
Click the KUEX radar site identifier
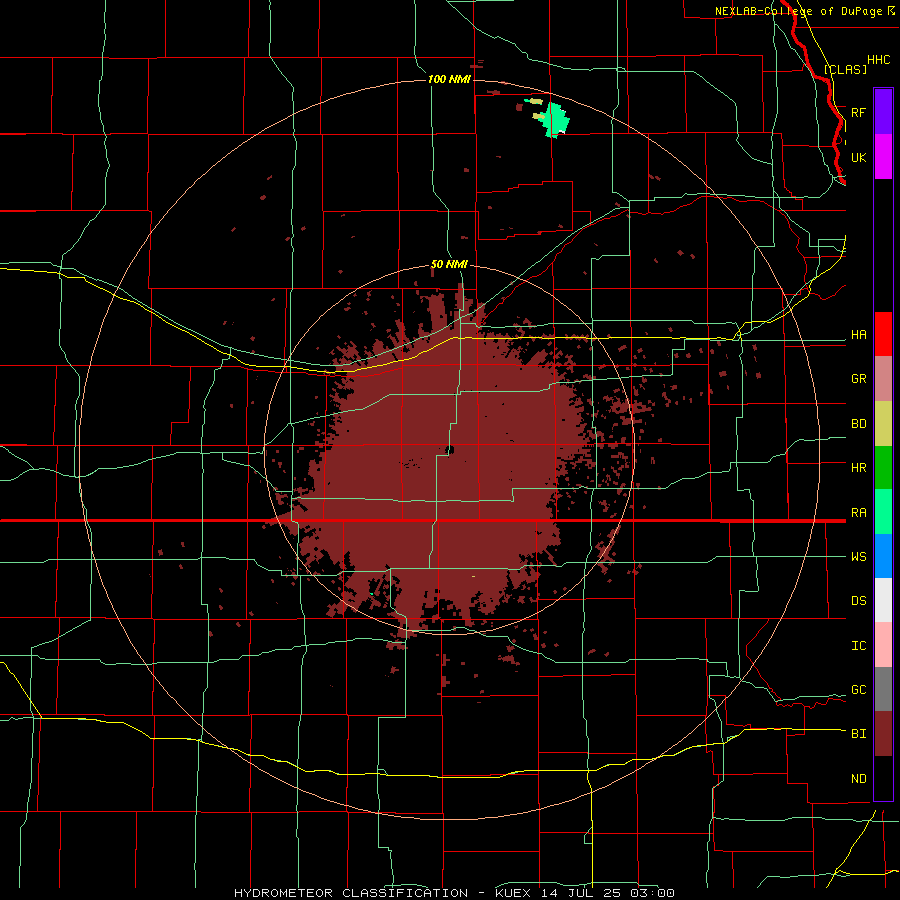[x=515, y=893]
